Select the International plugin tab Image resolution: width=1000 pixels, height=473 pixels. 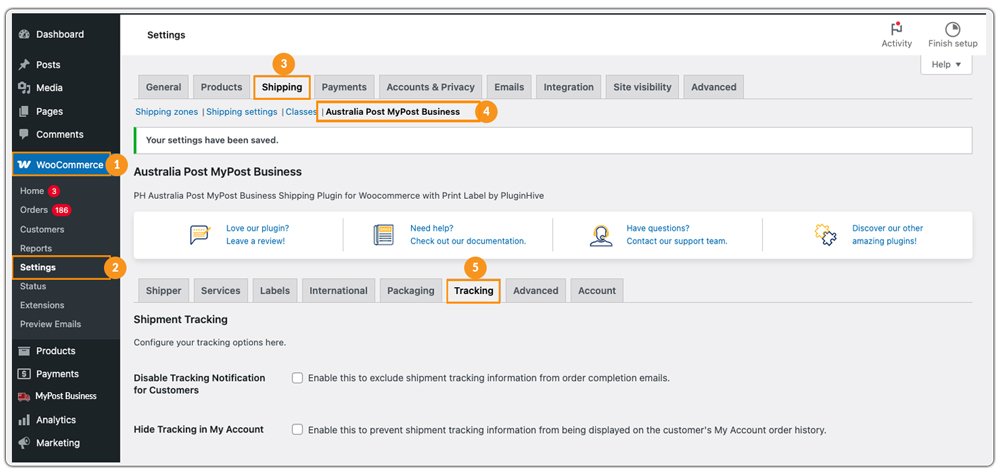click(338, 291)
